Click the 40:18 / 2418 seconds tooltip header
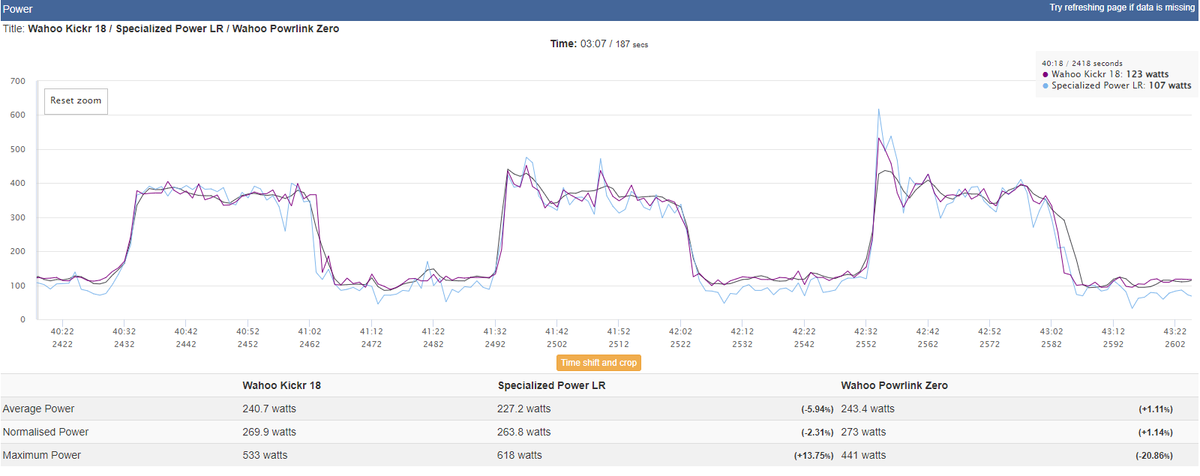 pyautogui.click(x=1081, y=62)
